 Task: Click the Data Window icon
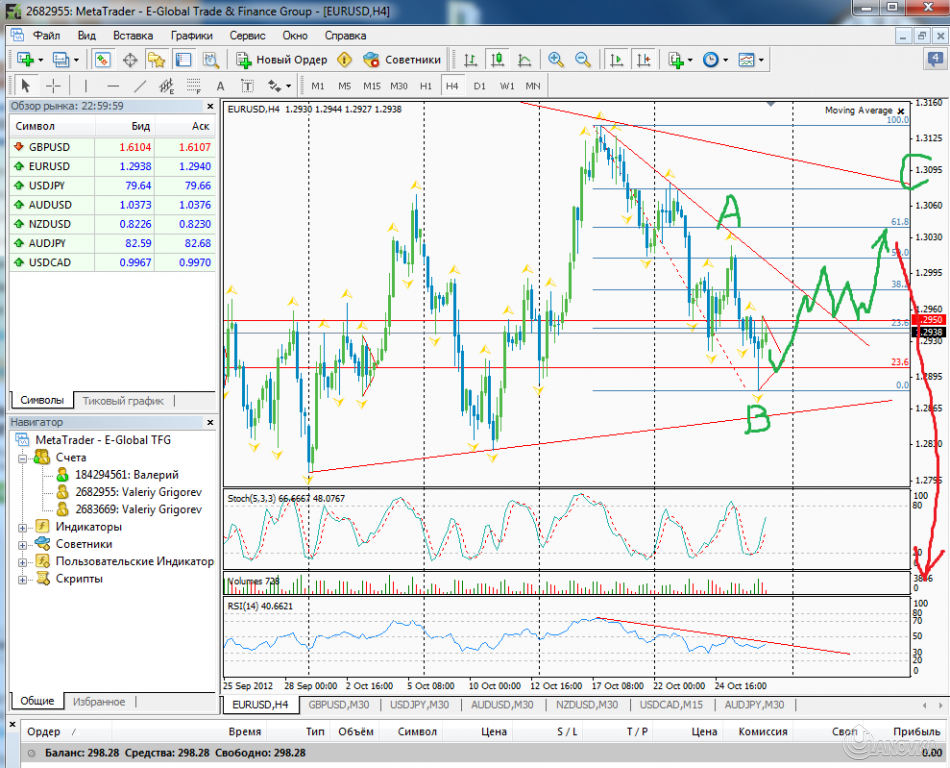click(130, 60)
